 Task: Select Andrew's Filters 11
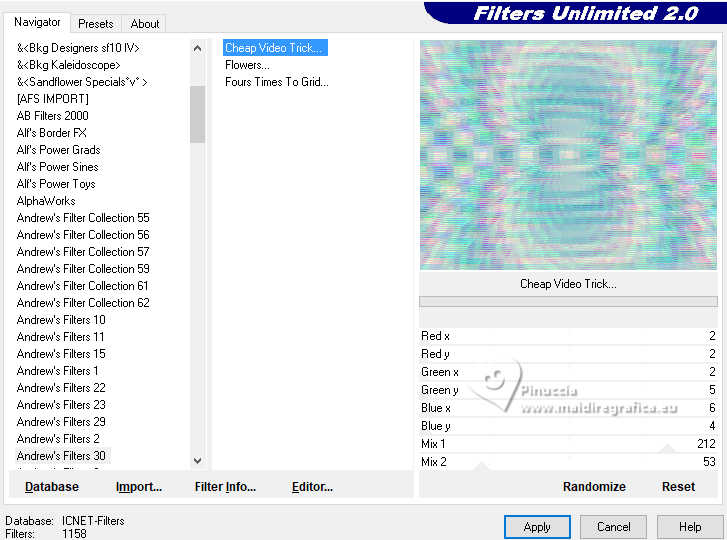[61, 337]
